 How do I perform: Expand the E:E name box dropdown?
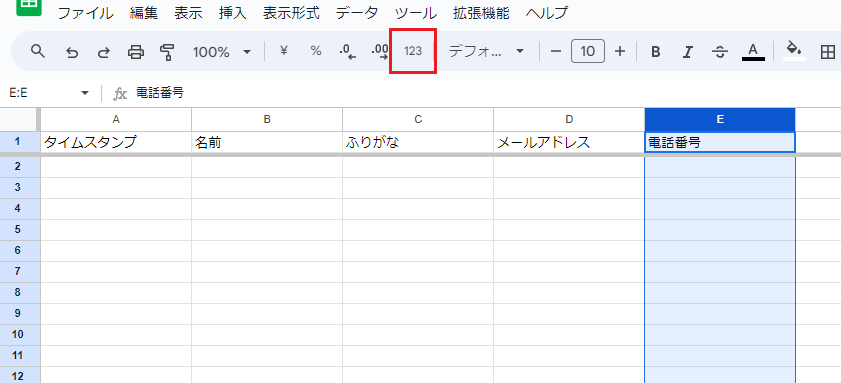coord(85,93)
